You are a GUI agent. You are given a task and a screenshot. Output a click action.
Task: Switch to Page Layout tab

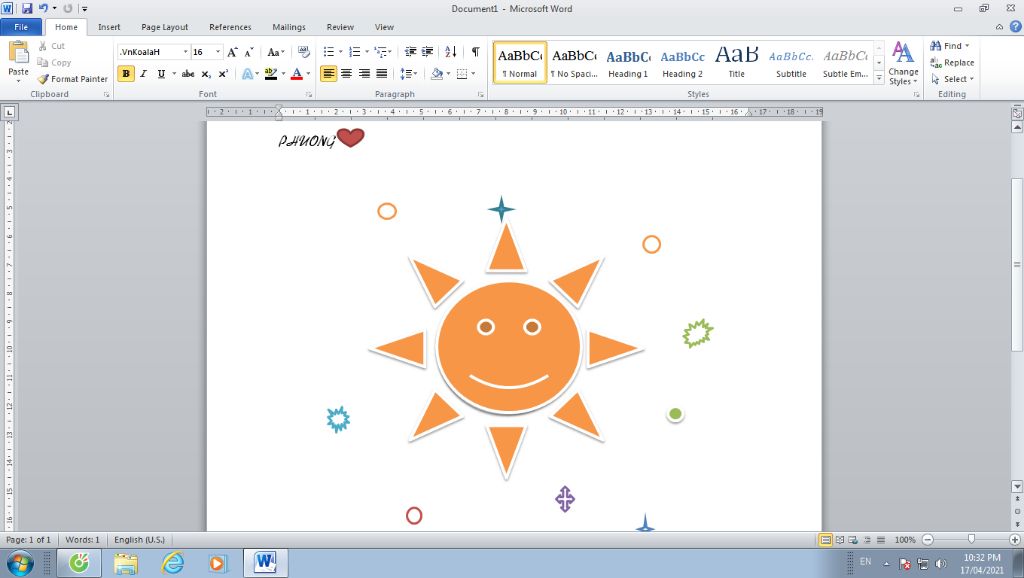165,27
